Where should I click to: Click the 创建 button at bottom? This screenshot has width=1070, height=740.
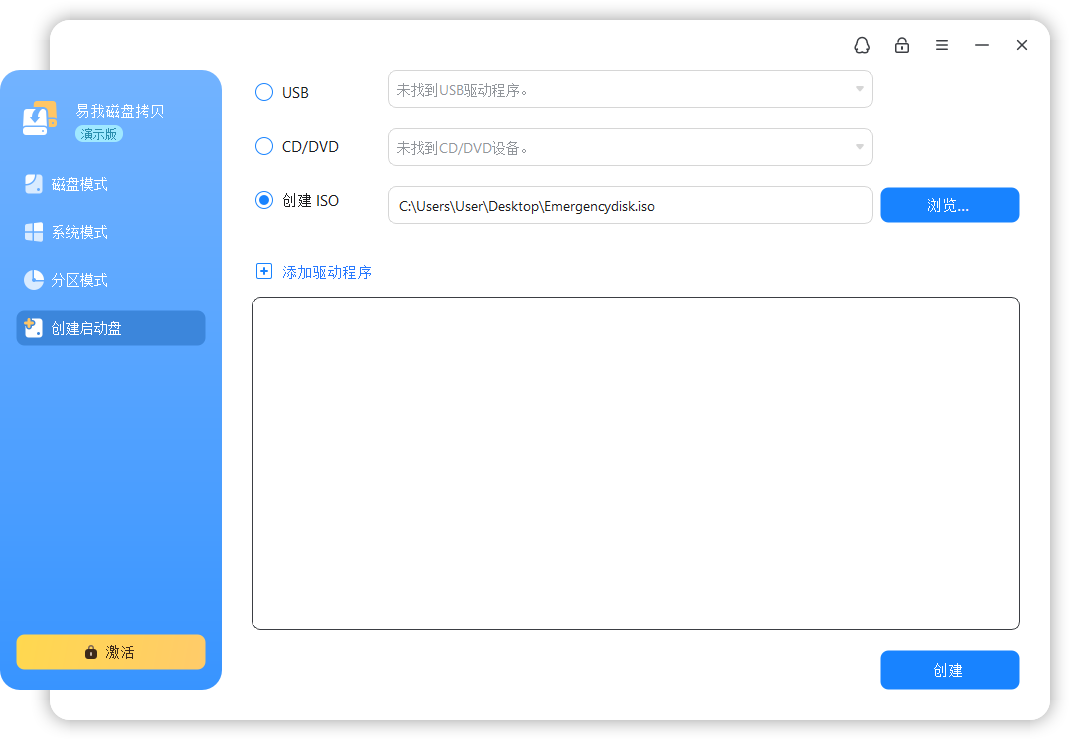tap(949, 670)
